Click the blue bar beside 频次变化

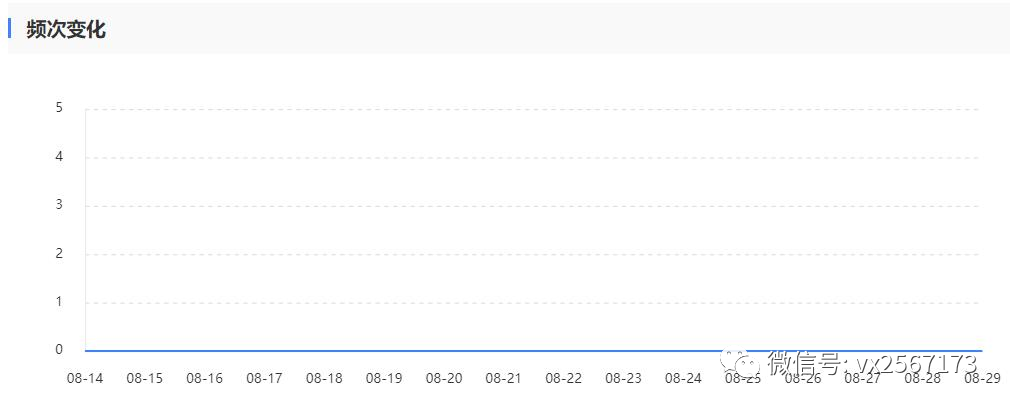click(10, 28)
